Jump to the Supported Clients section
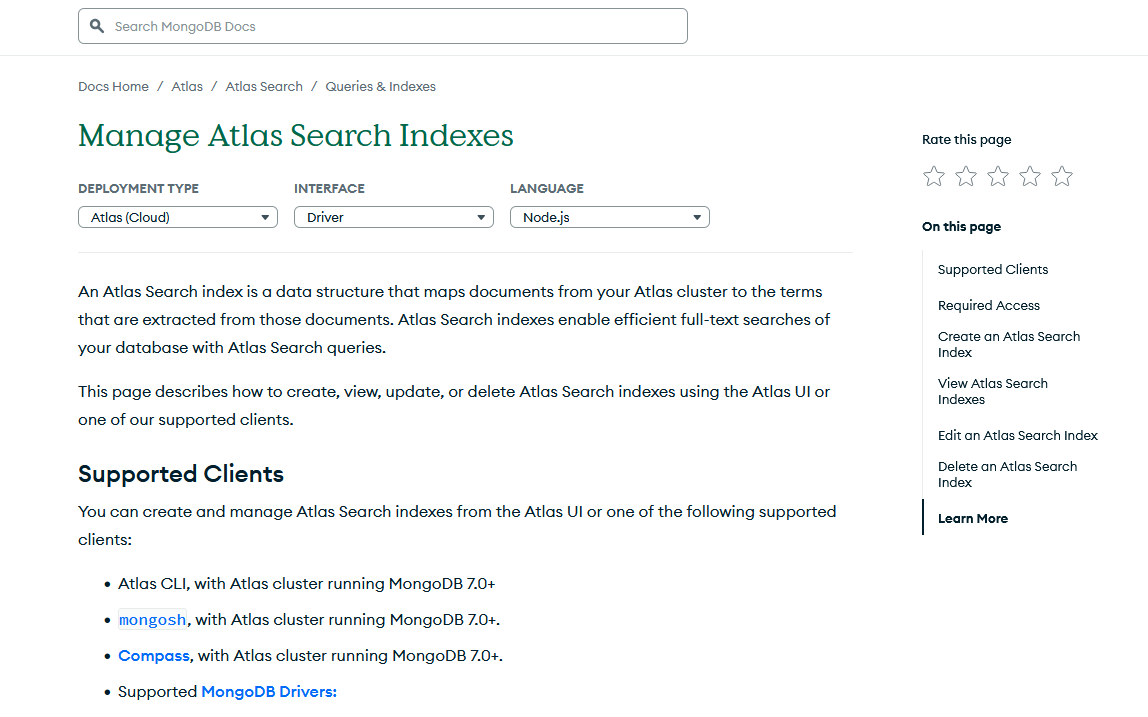 992,269
